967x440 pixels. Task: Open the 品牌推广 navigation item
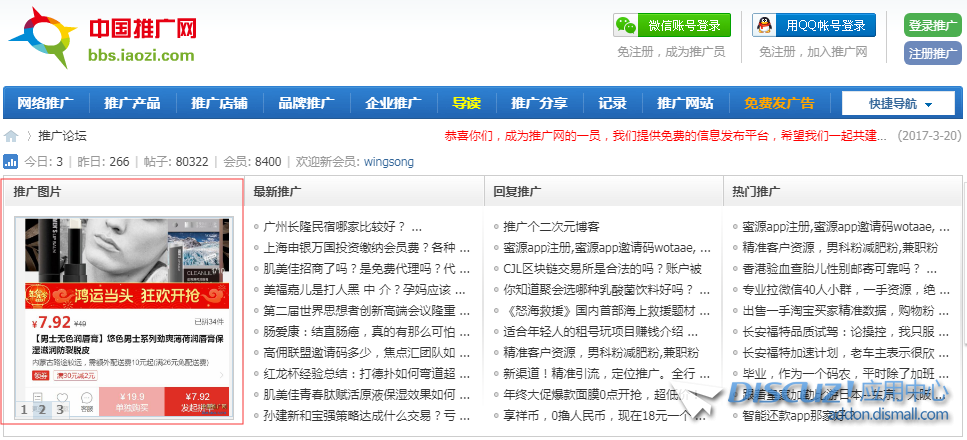click(306, 103)
